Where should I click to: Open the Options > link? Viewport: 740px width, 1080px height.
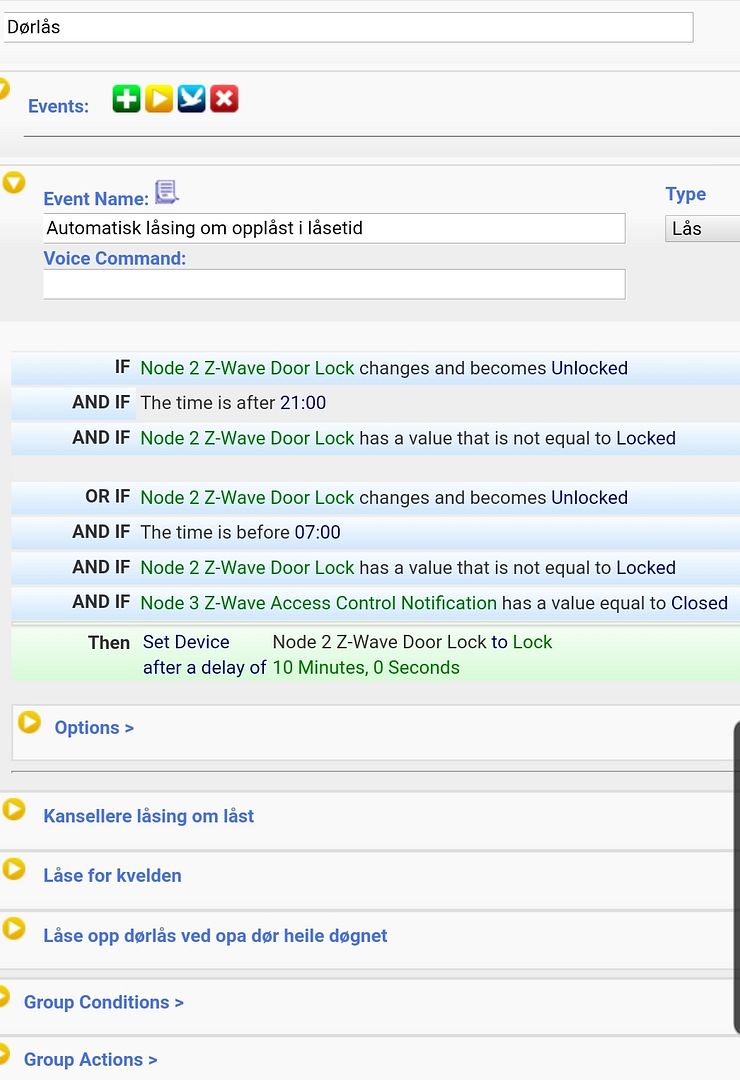tap(94, 728)
